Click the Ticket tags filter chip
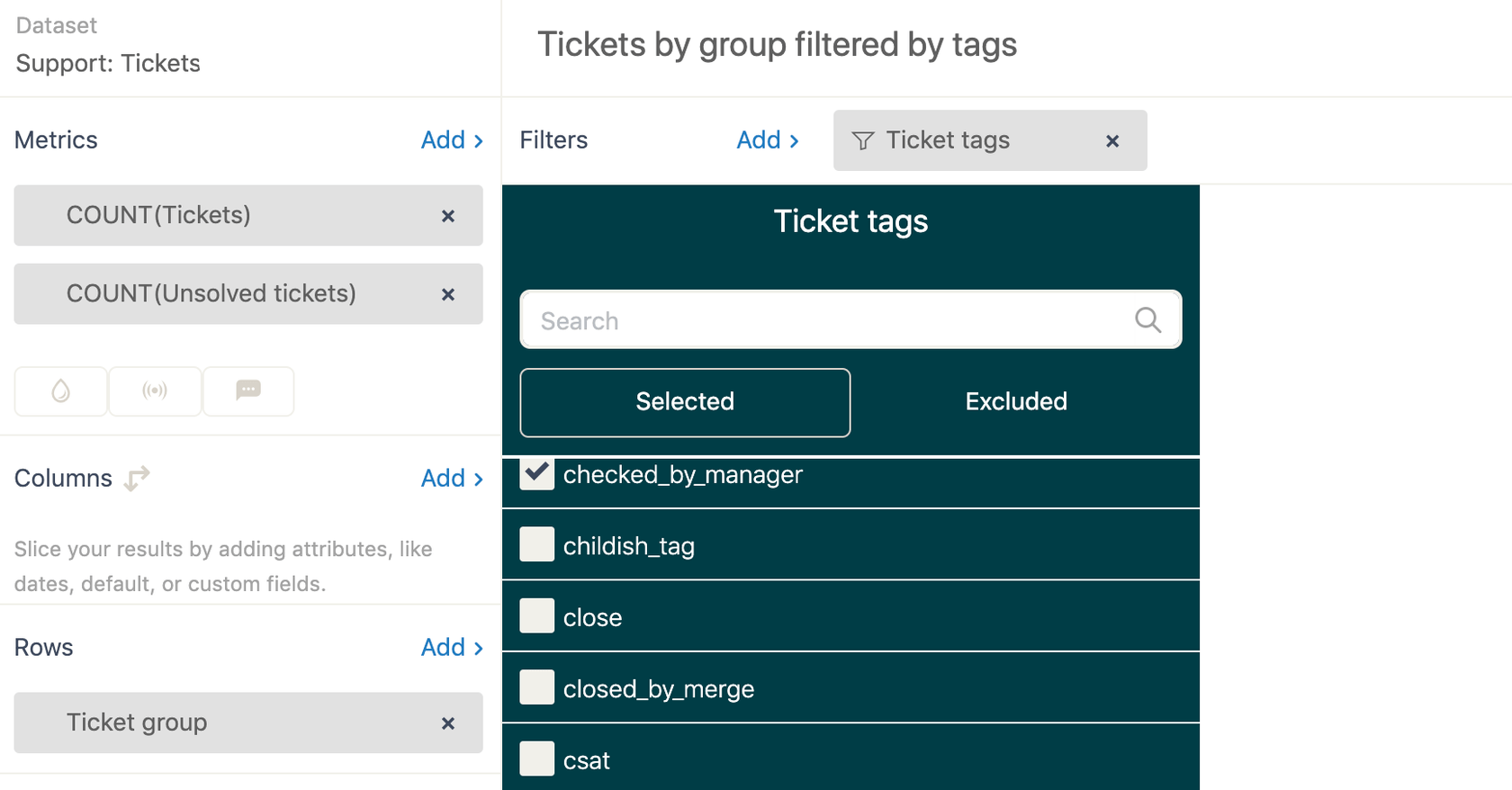1512x790 pixels. [990, 140]
